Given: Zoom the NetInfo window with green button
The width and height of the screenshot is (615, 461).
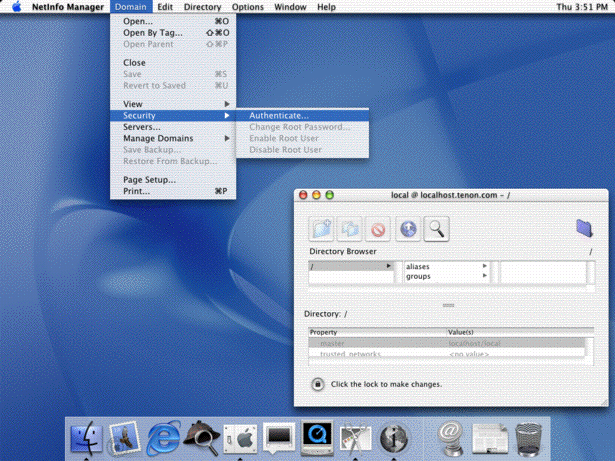Looking at the screenshot, I should click(329, 195).
